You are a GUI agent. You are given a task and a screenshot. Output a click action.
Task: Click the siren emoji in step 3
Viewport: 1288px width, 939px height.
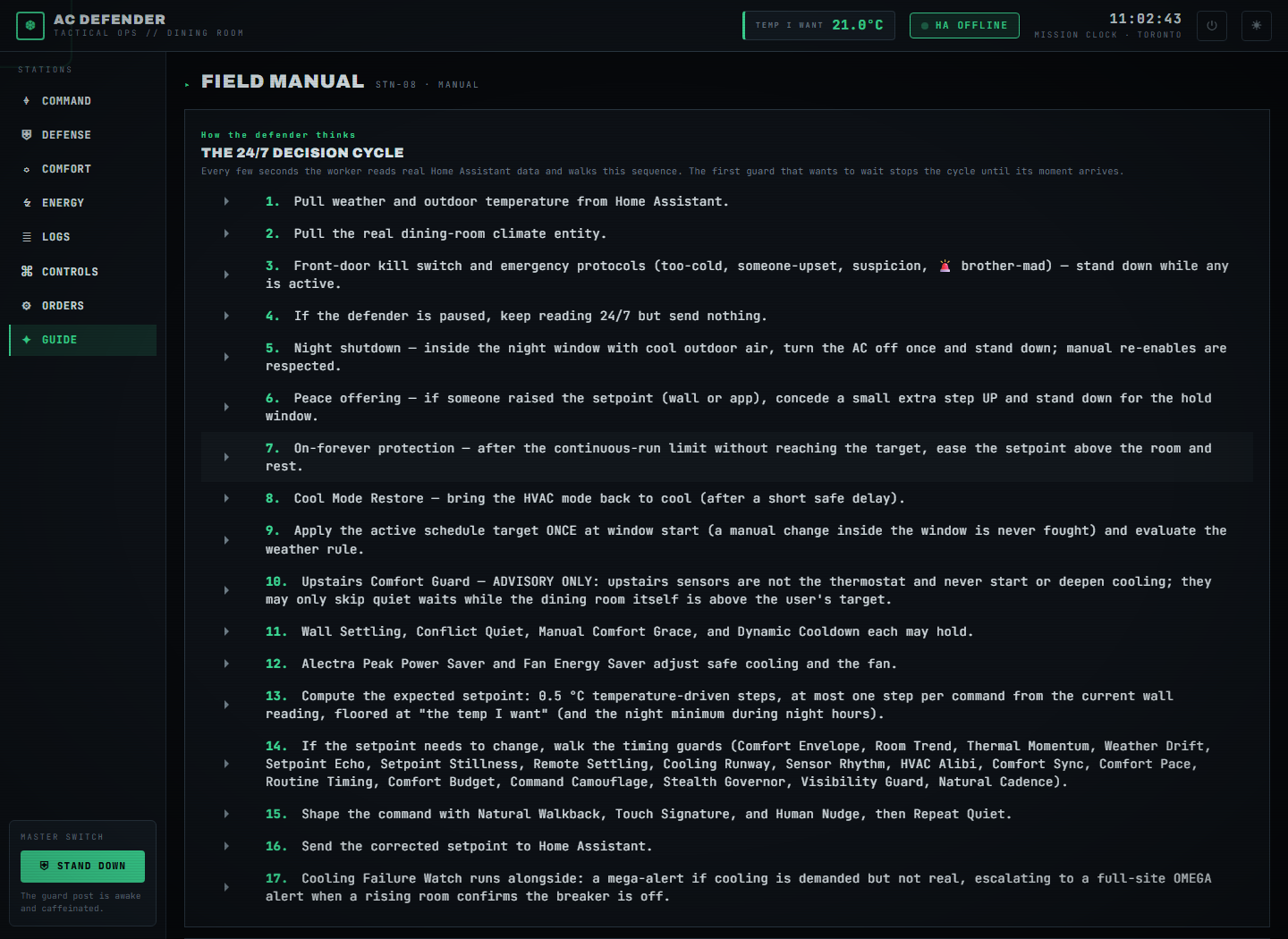[x=945, y=266]
